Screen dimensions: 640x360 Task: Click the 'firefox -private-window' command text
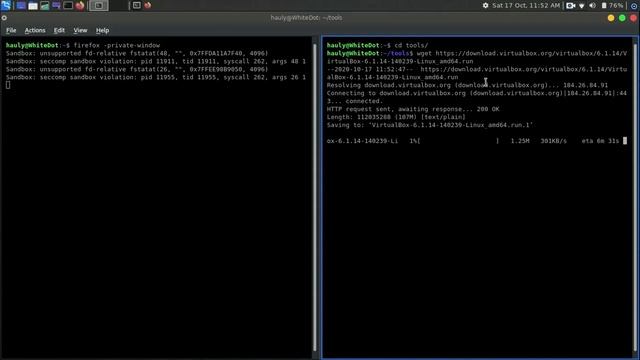click(x=117, y=45)
